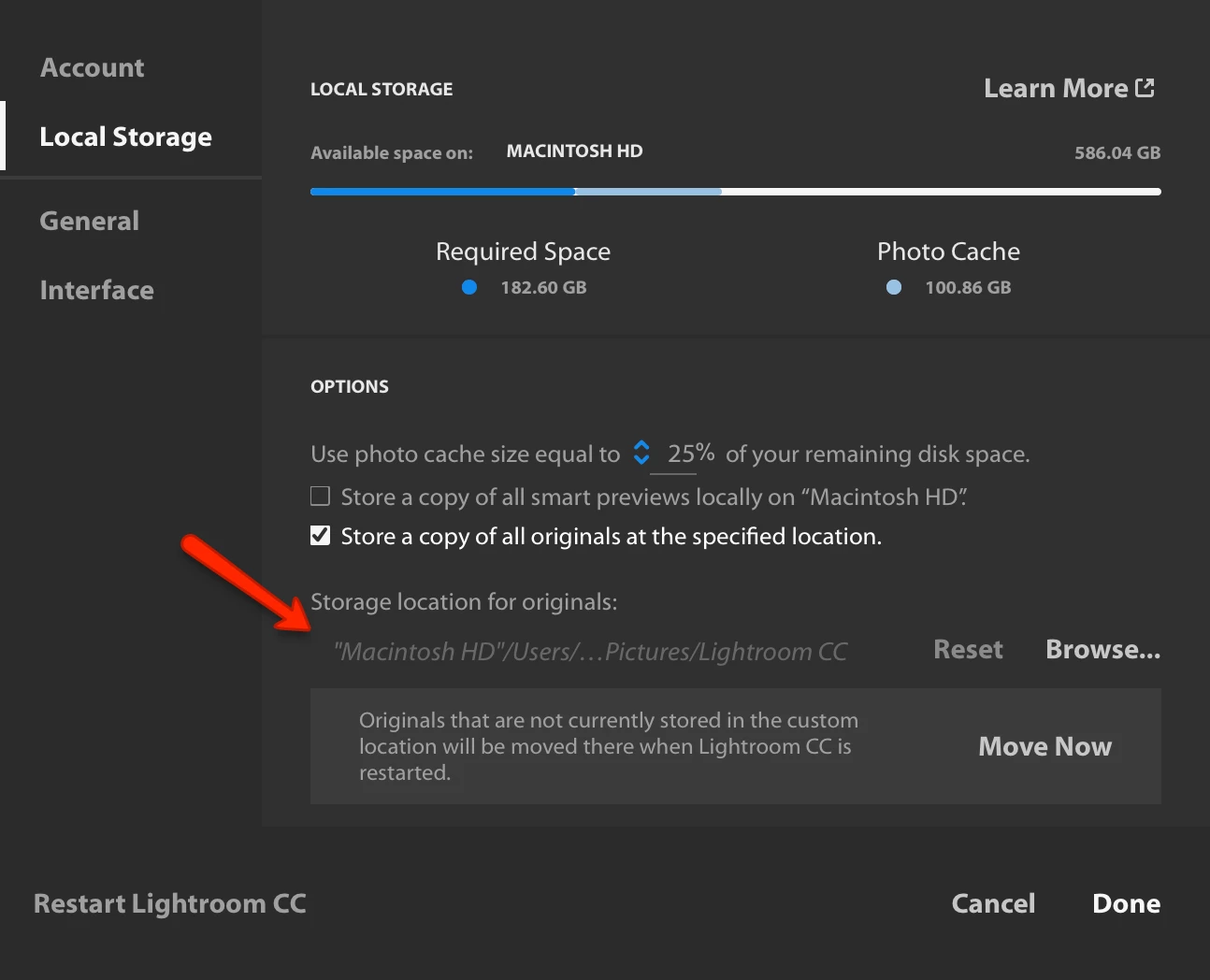Uncheck Store a copy of all originals

[x=320, y=536]
